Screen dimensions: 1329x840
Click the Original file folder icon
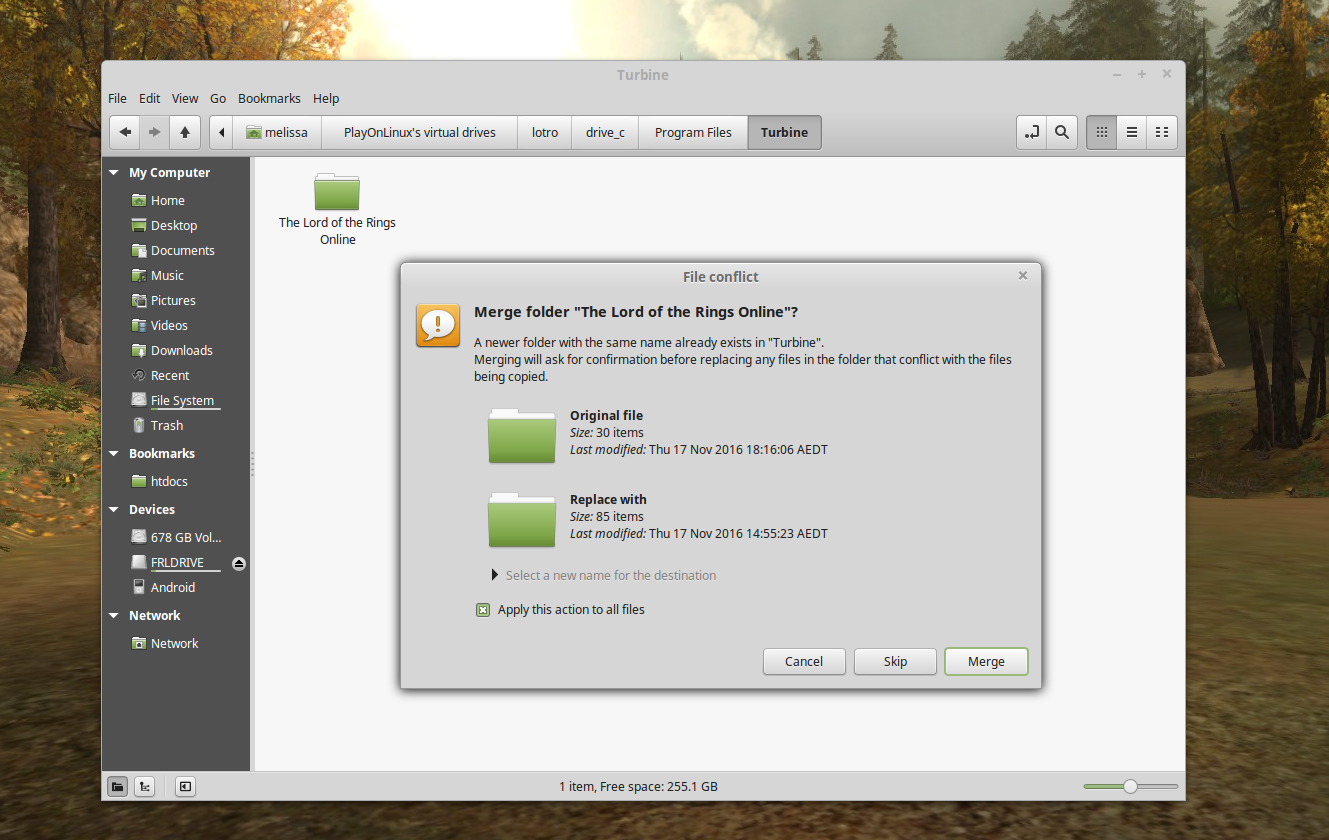(522, 435)
